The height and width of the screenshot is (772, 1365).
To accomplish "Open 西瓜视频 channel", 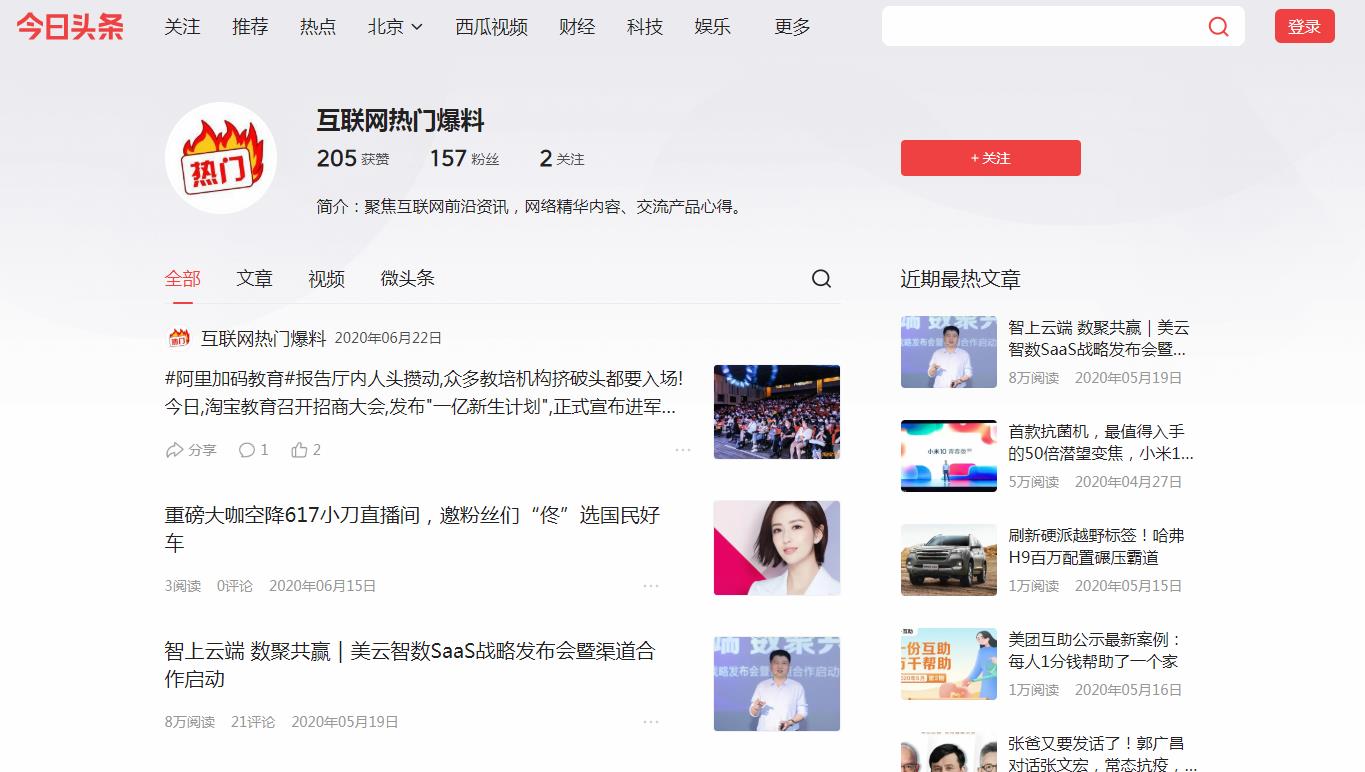I will coord(491,27).
